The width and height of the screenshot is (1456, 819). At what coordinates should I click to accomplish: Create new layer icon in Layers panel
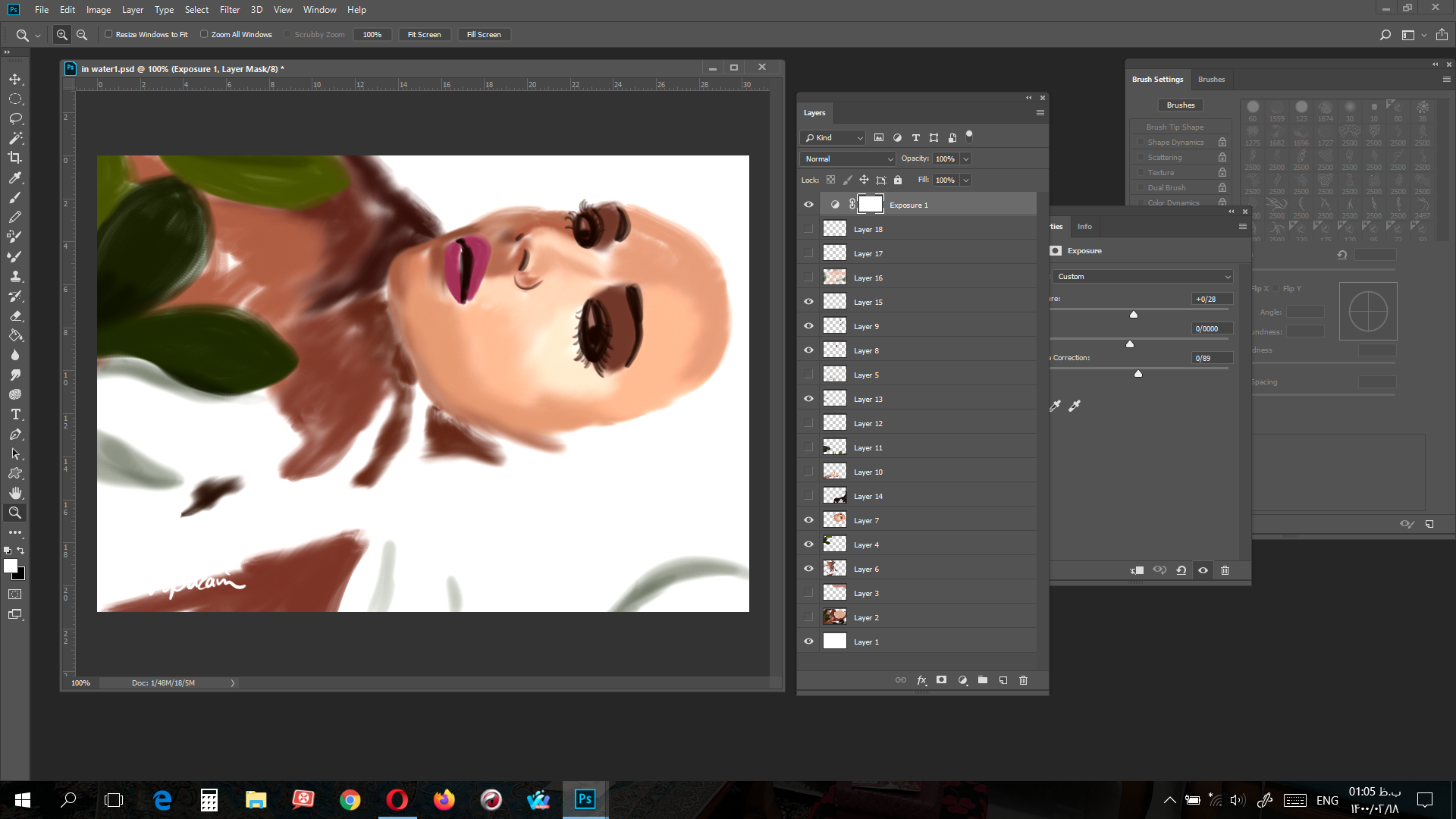click(1003, 680)
